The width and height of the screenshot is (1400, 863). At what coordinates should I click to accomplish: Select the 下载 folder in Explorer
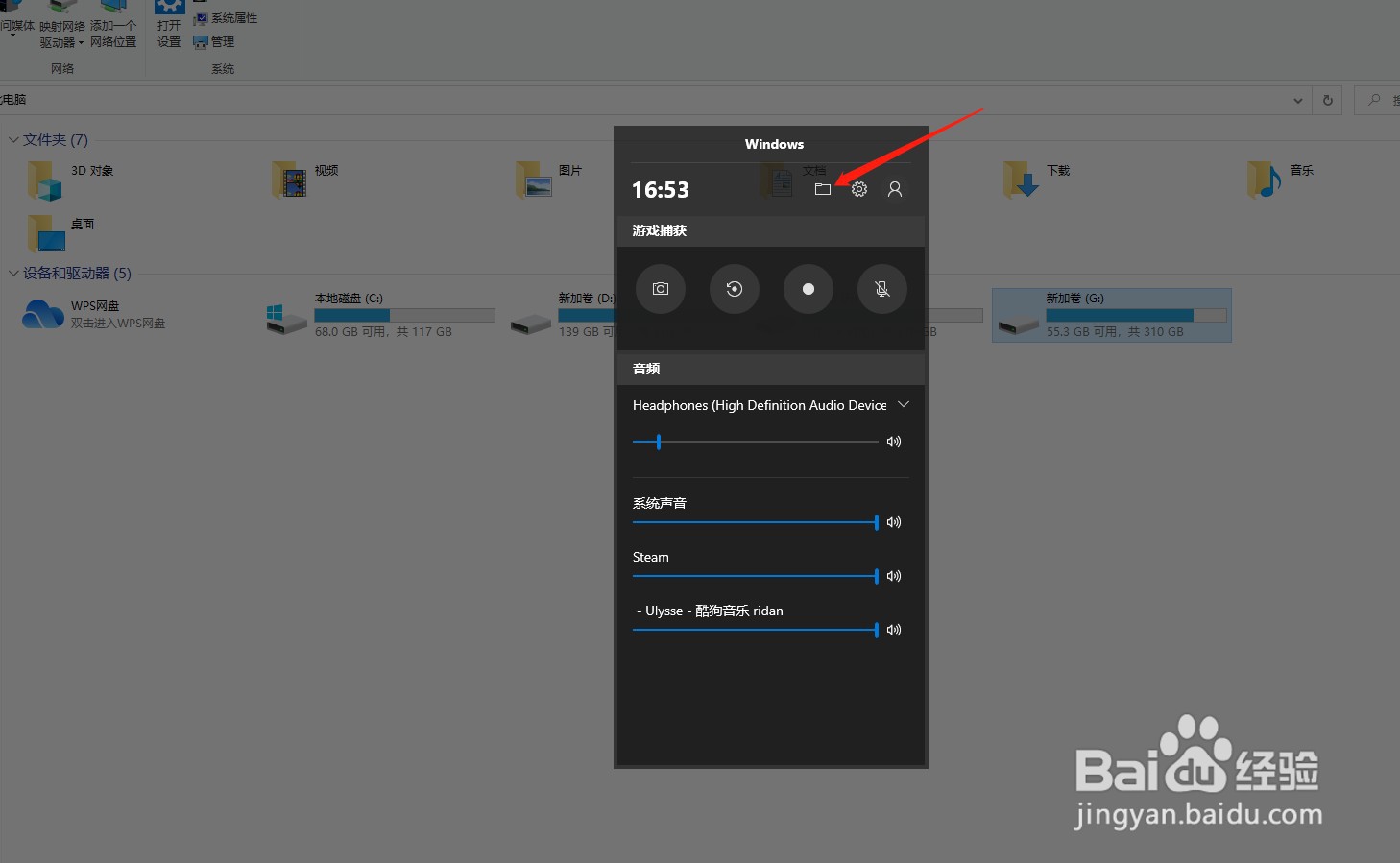[x=1037, y=180]
